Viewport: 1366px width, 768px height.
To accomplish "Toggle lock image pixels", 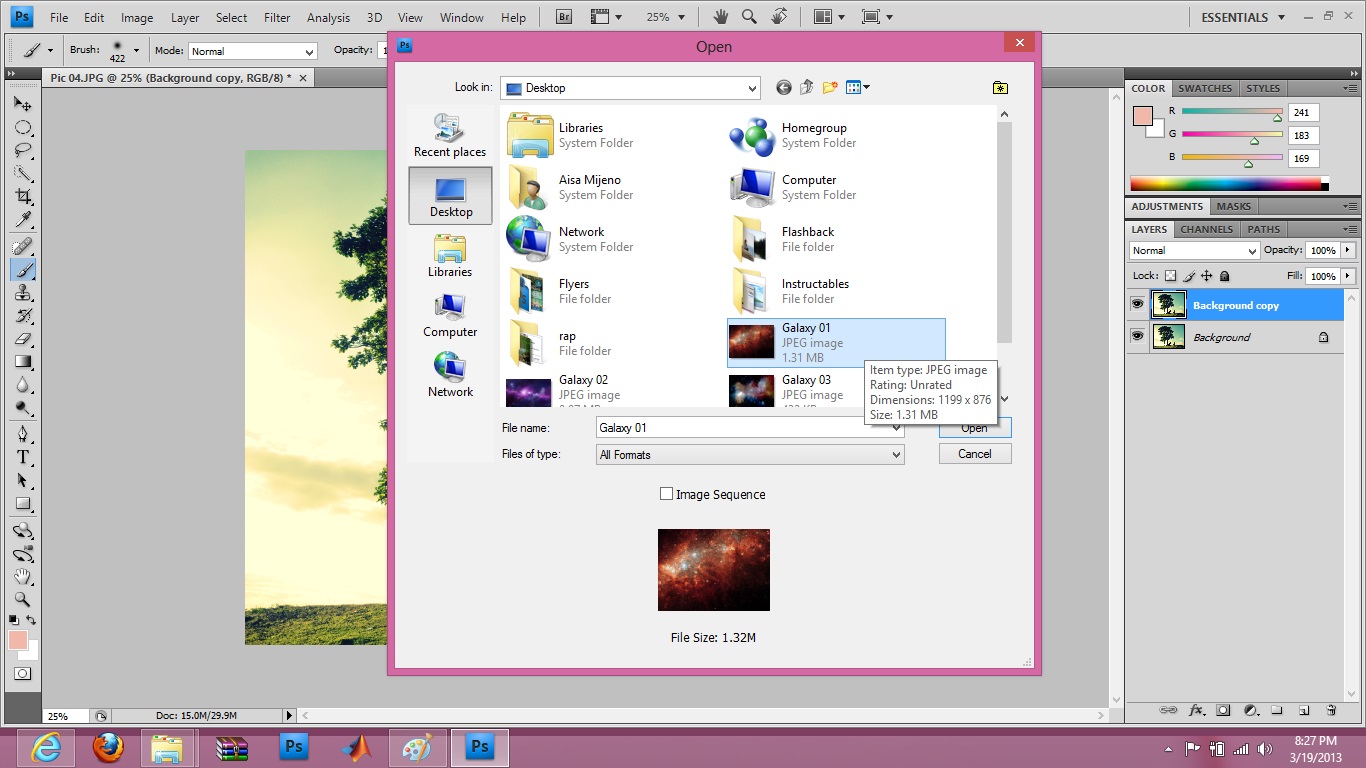I will point(1190,276).
